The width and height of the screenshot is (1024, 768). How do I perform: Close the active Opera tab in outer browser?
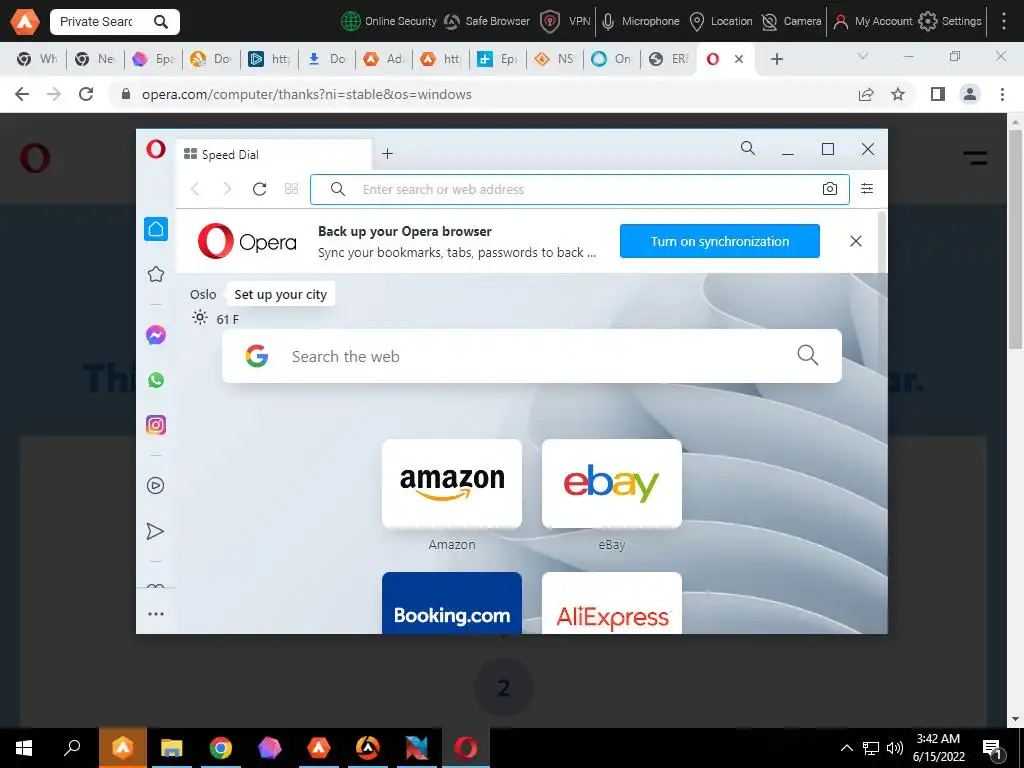coord(739,59)
